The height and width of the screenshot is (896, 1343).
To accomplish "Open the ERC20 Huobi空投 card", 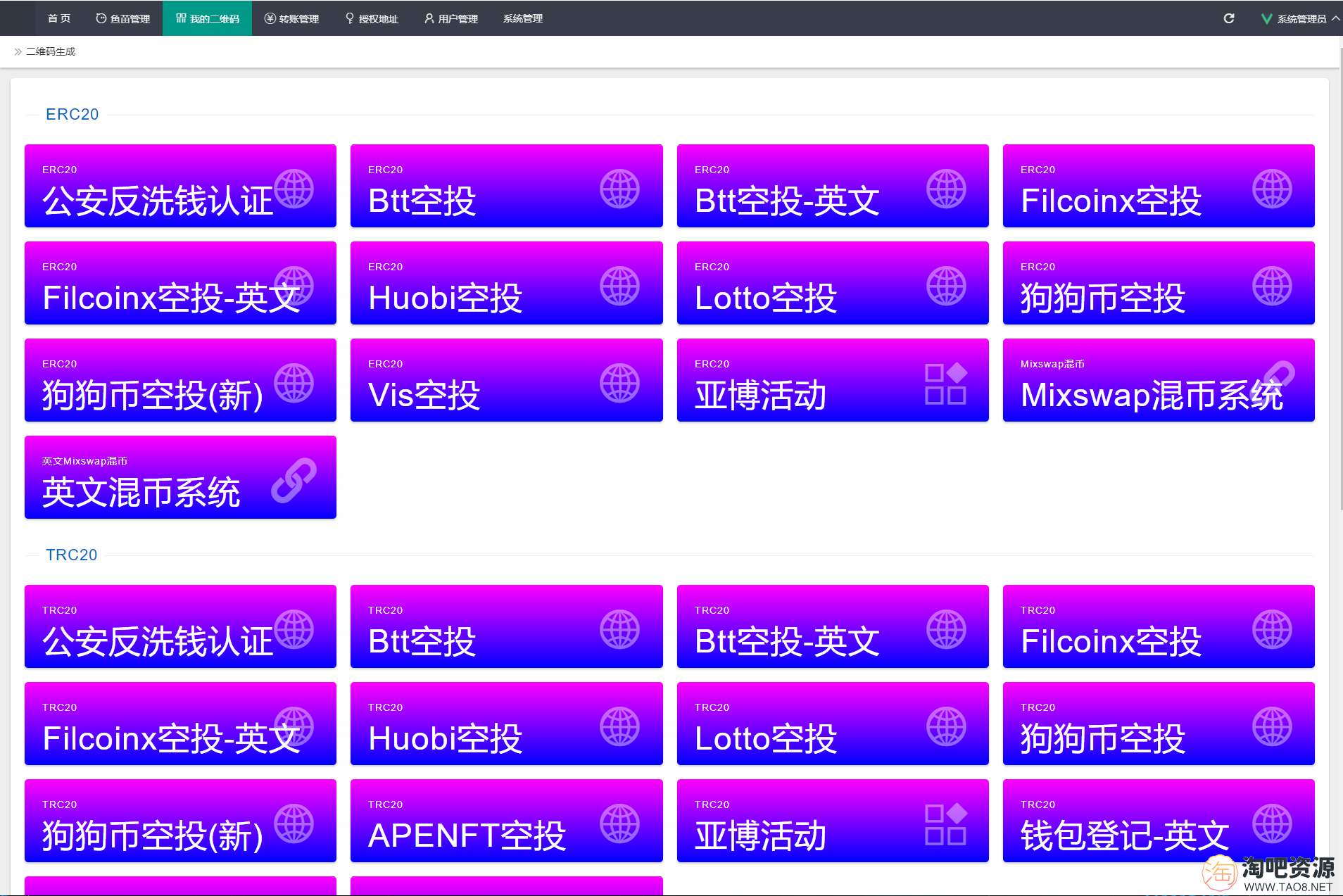I will pyautogui.click(x=507, y=283).
